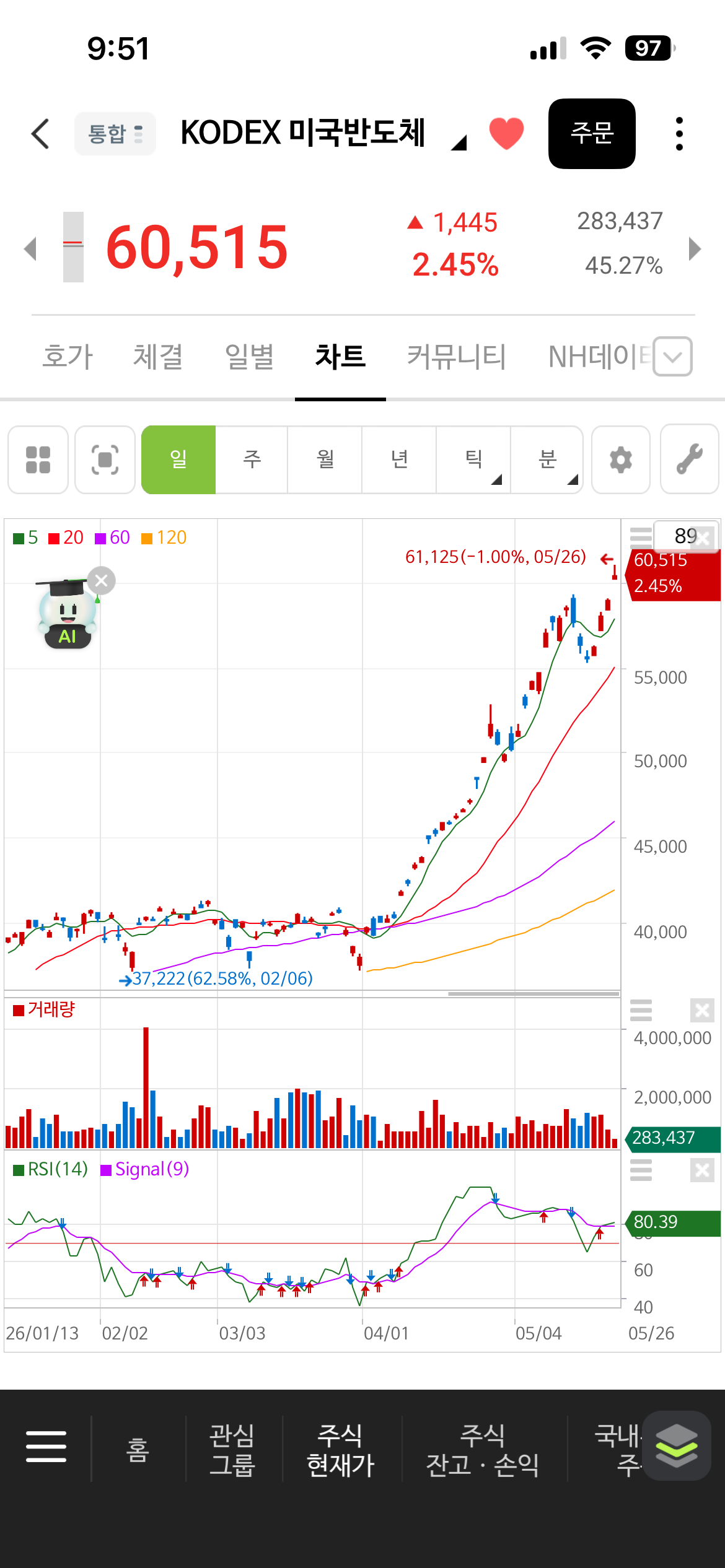Tap the volume figure 283,437
Image resolution: width=725 pixels, height=1568 pixels.
click(x=620, y=221)
